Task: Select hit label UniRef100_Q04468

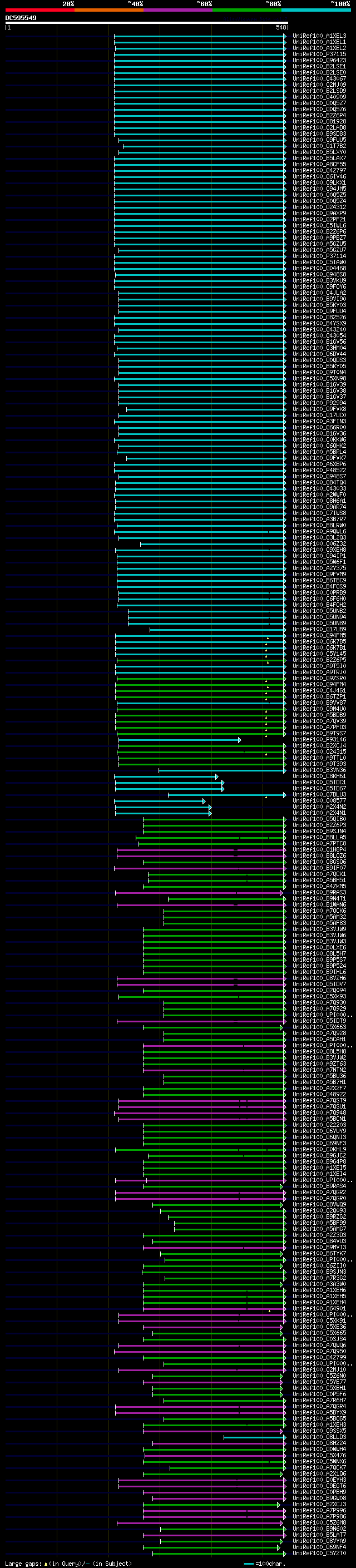Action: coord(319,269)
